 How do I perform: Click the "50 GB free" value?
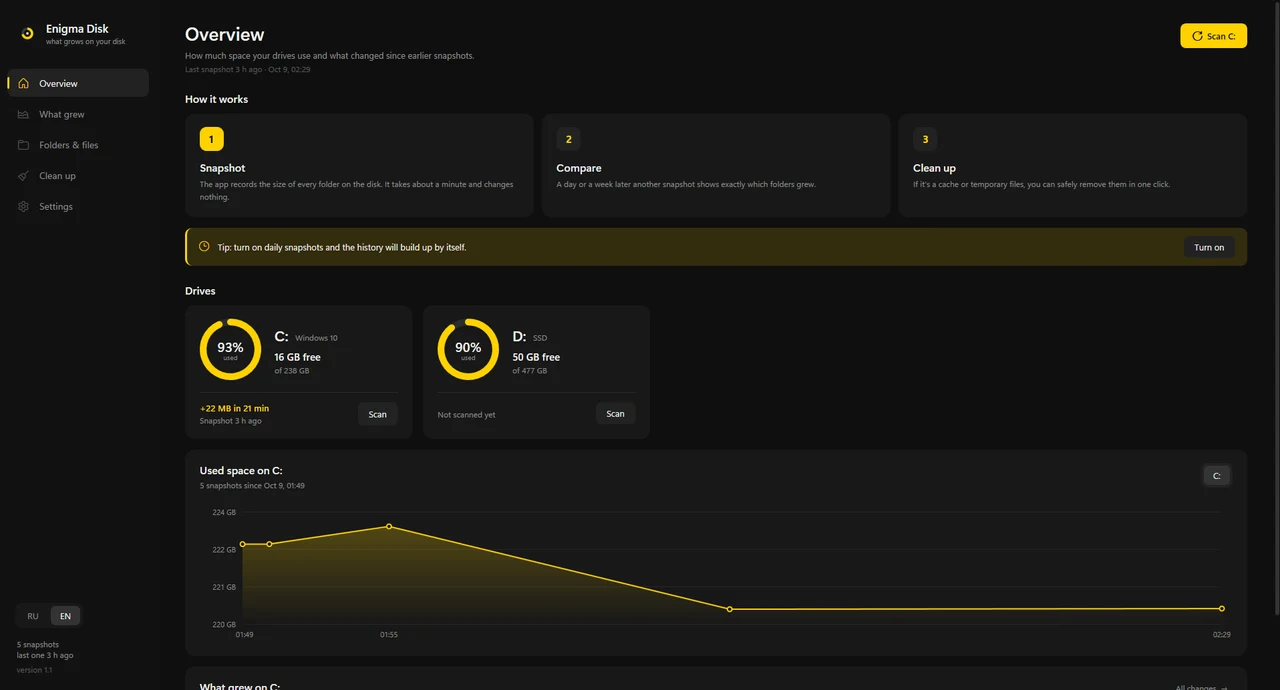(x=536, y=357)
